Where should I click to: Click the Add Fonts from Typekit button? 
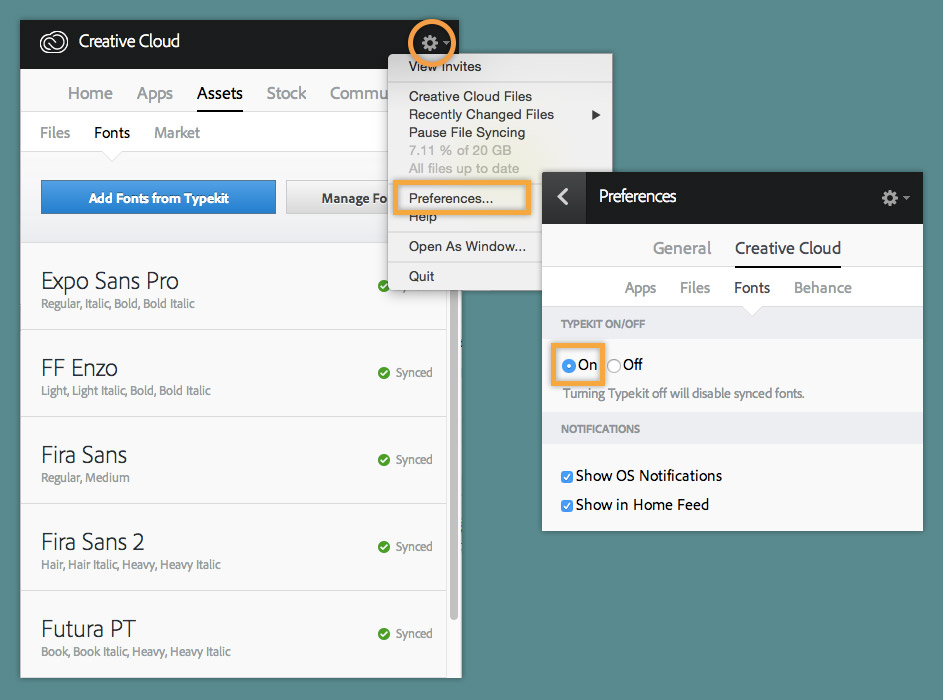158,197
